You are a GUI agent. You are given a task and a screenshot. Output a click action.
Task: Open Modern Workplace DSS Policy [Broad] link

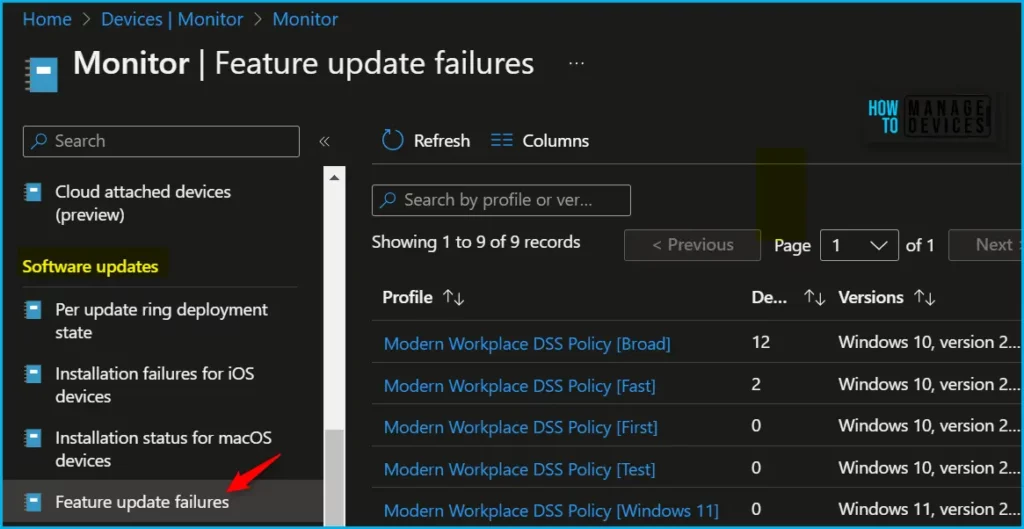[x=527, y=344]
